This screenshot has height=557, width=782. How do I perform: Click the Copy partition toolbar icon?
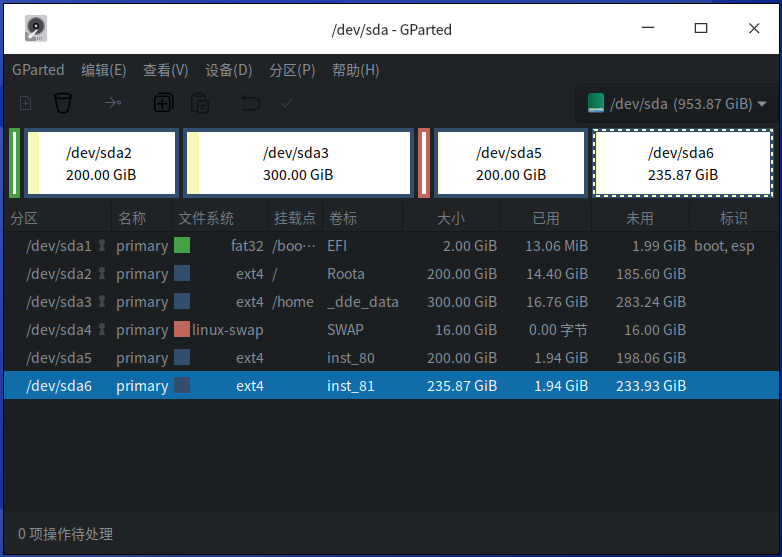click(163, 103)
